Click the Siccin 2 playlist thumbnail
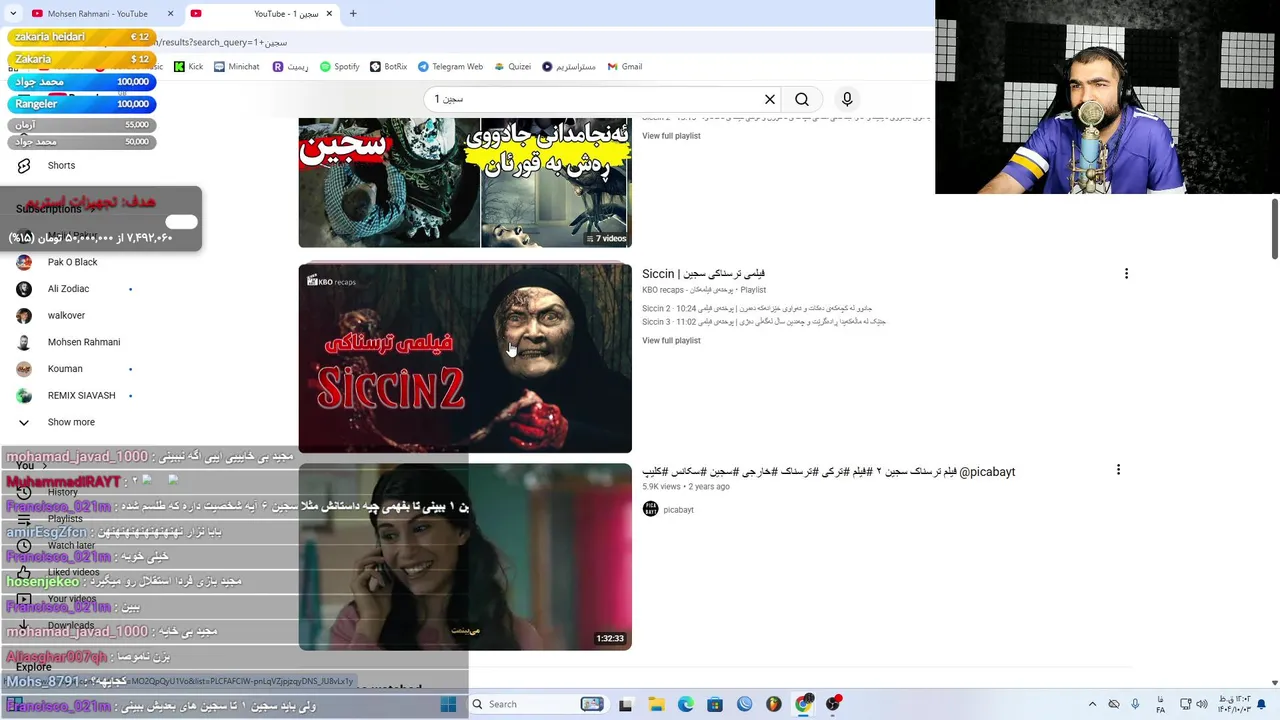The width and height of the screenshot is (1280, 720). pos(465,358)
